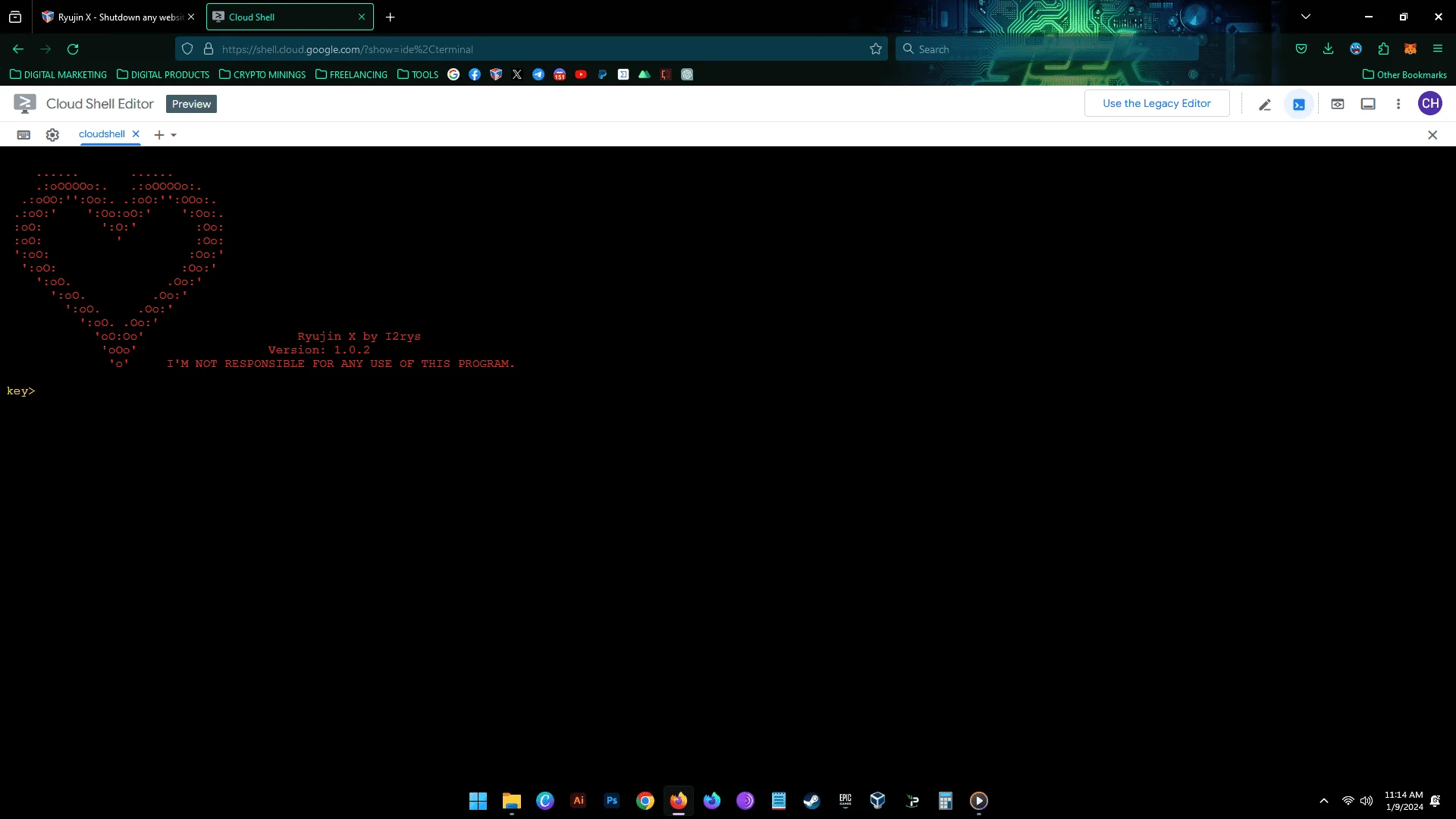Open the Google bookmark icon

[x=453, y=74]
